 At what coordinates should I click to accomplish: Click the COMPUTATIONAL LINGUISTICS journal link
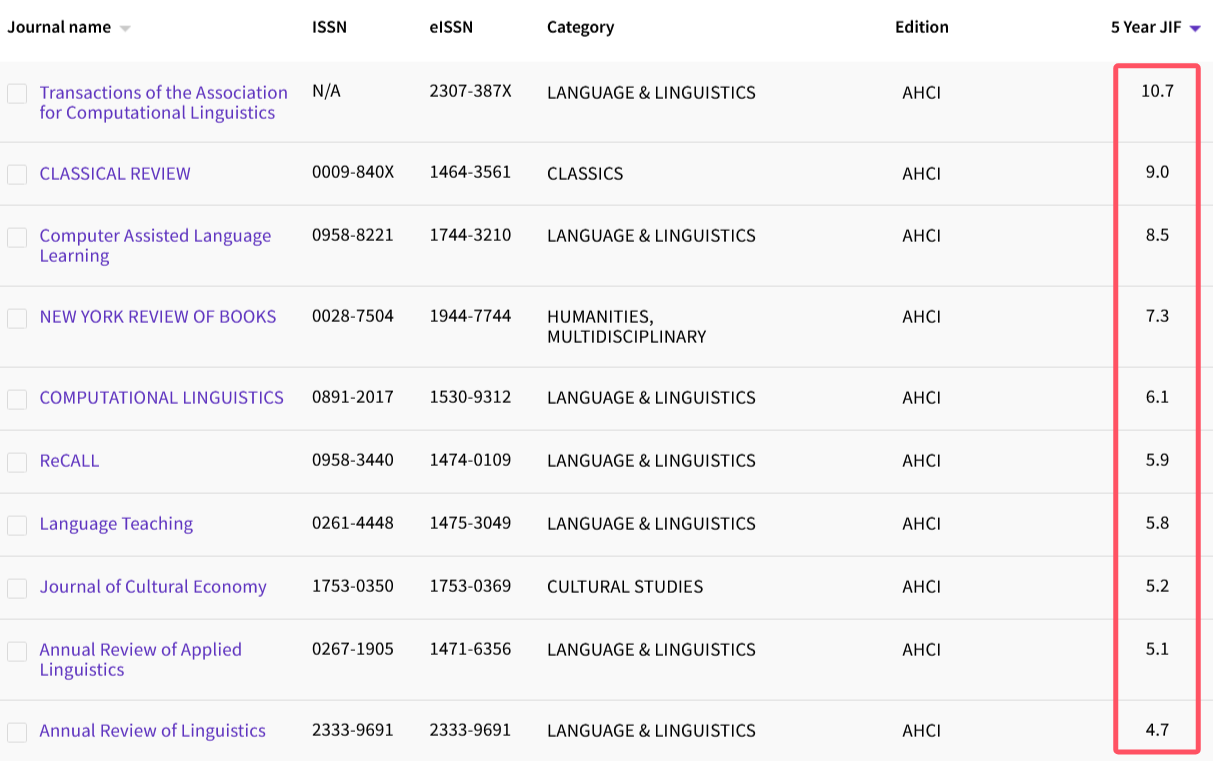(x=161, y=398)
